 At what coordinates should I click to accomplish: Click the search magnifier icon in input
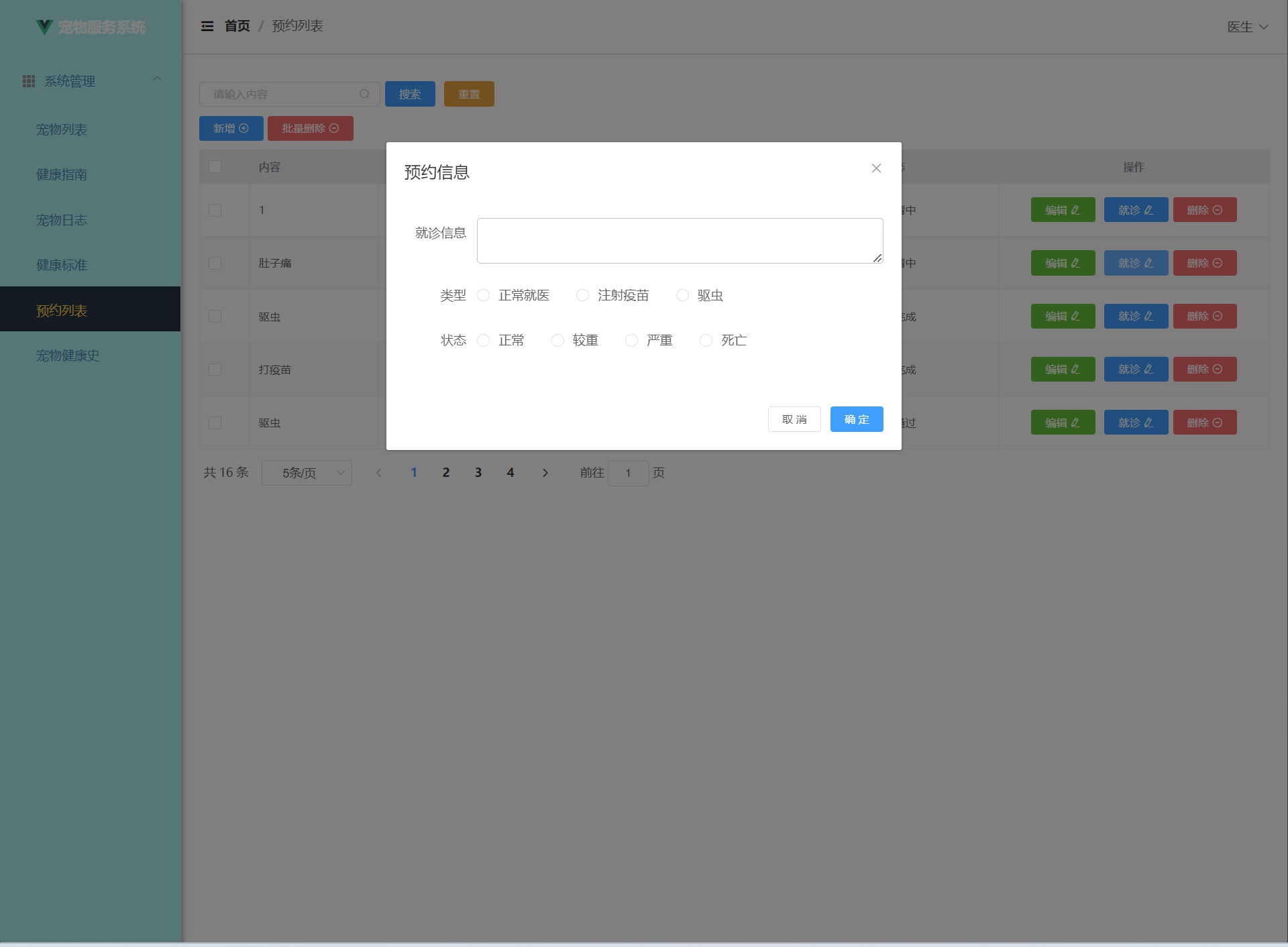pos(364,94)
